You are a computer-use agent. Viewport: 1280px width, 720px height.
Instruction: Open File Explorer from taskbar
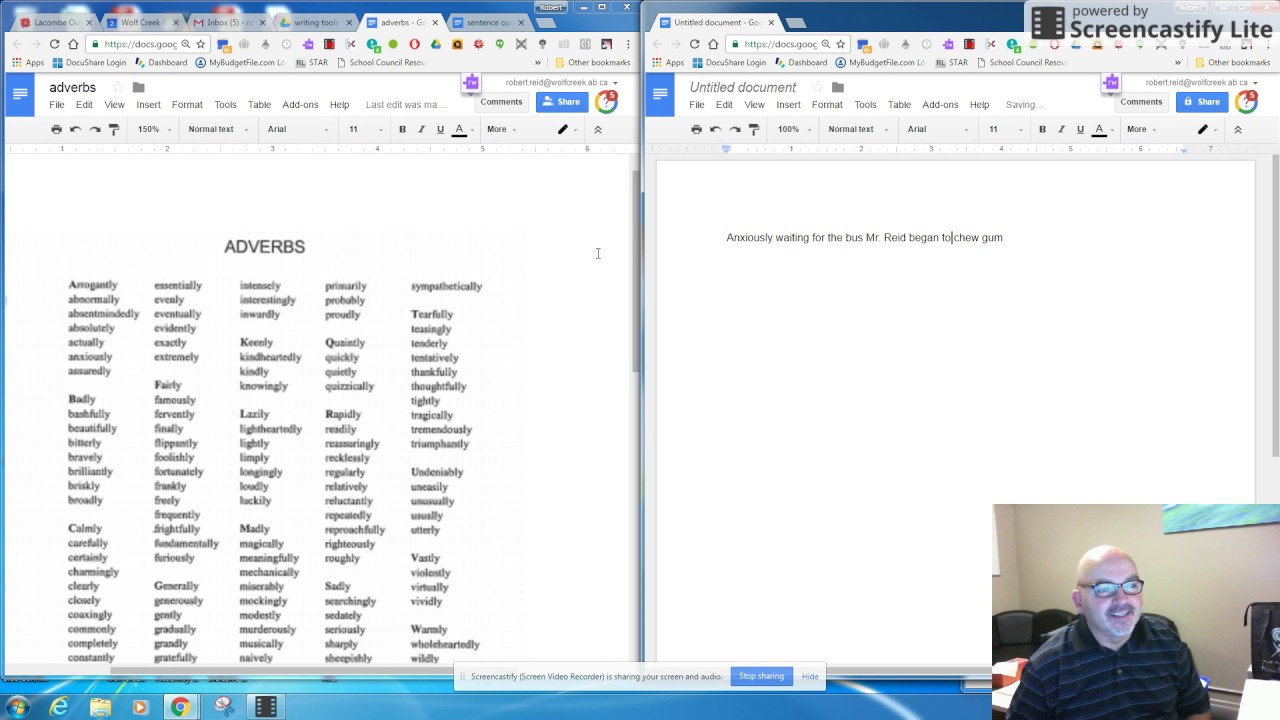click(x=100, y=707)
